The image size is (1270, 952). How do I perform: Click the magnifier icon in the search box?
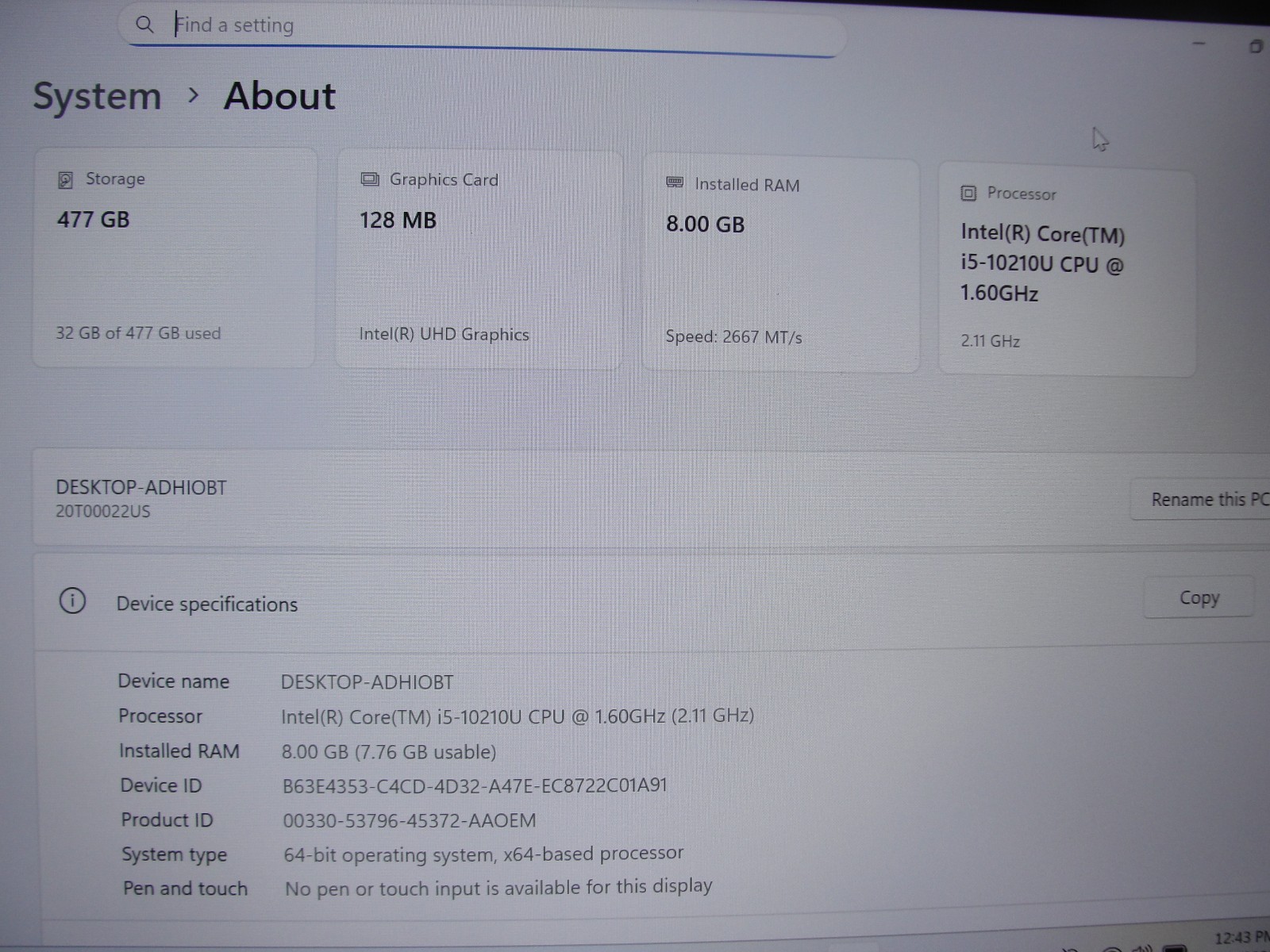tap(144, 25)
